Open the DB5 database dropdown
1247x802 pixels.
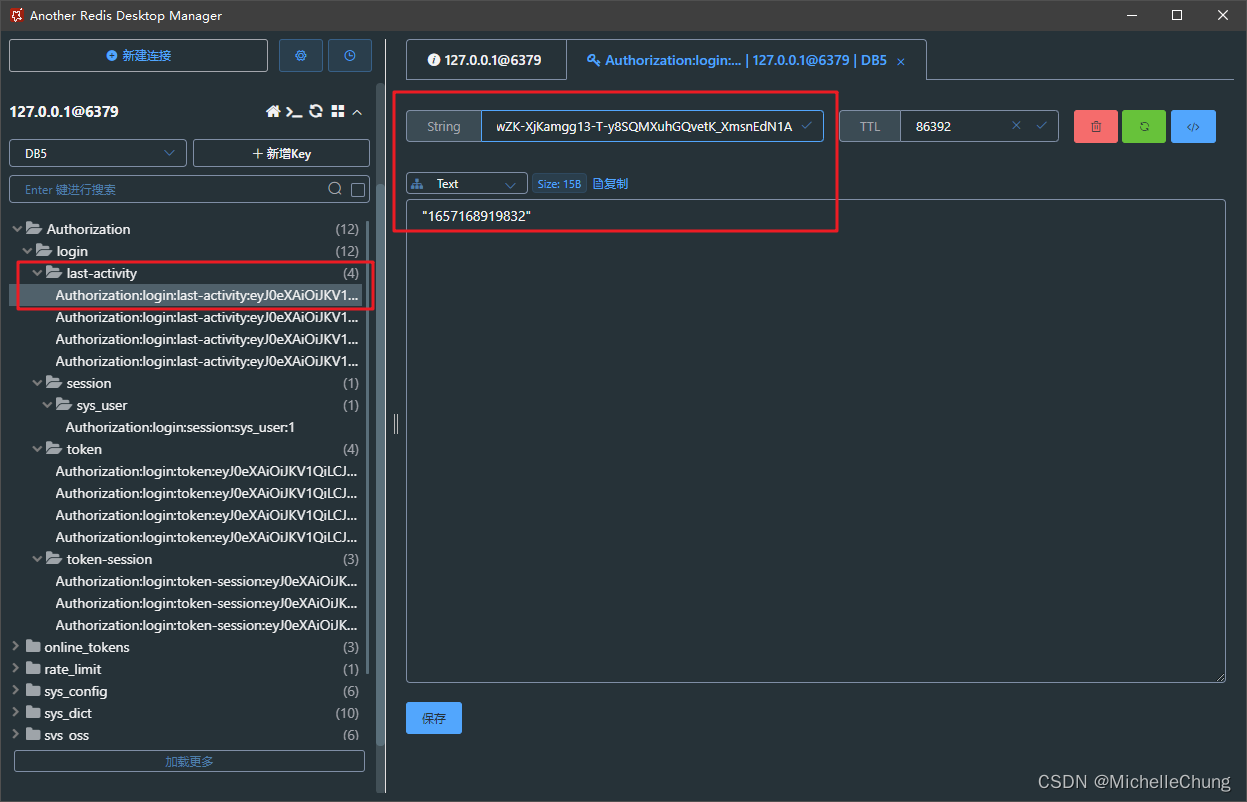point(96,152)
